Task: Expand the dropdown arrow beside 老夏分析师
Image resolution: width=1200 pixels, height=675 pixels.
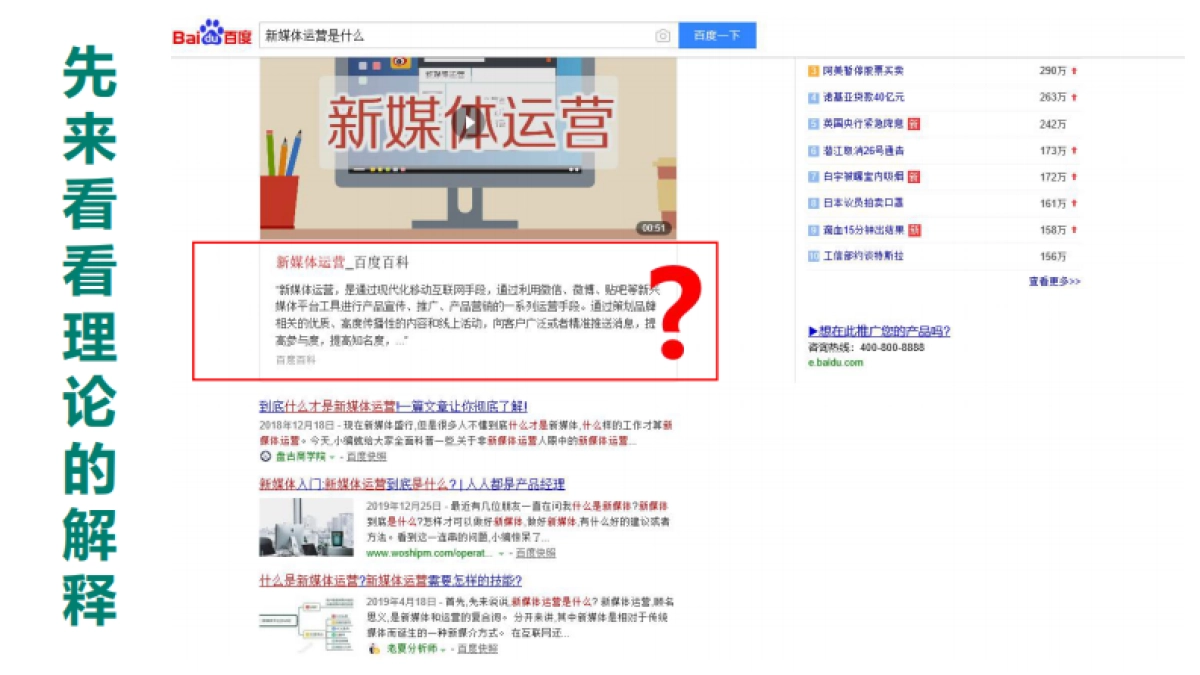Action: tap(444, 647)
